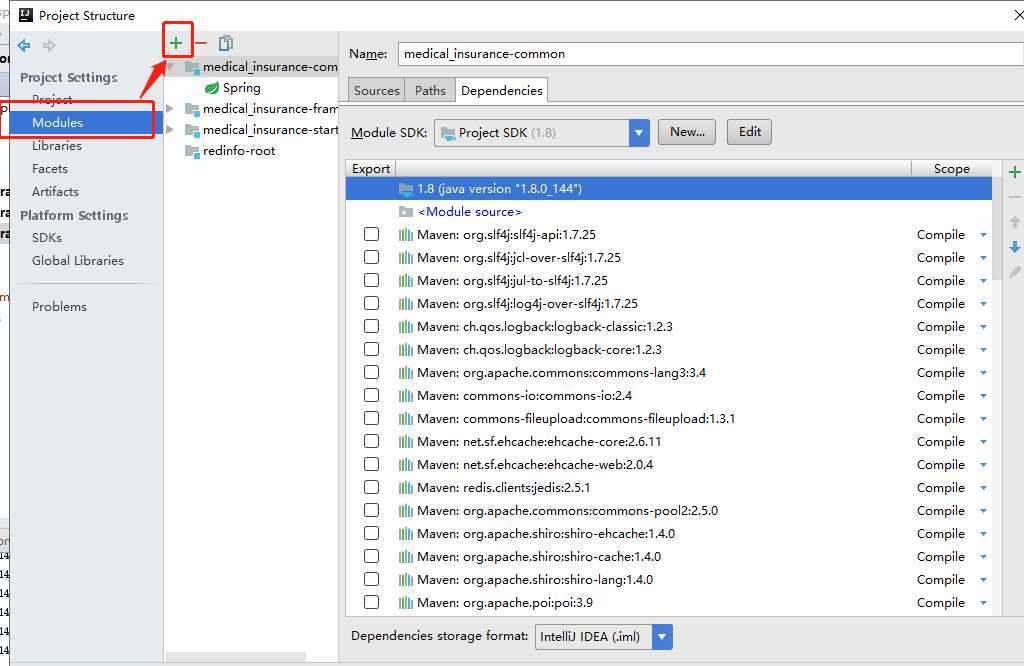Check export for slf4j-api:1.7.25

[x=372, y=234]
